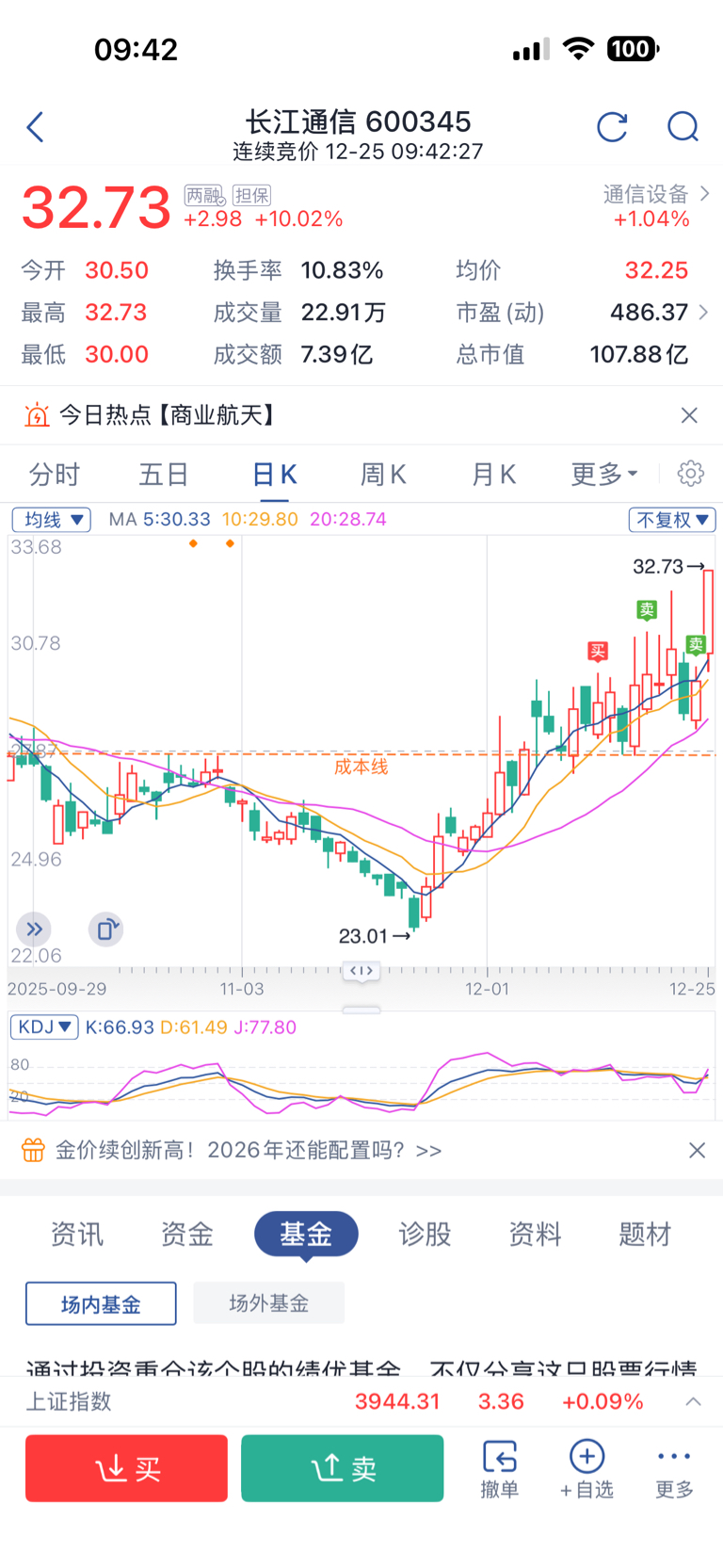This screenshot has height=1568, width=723.
Task: Open the 资金 tab
Action: 187,1234
